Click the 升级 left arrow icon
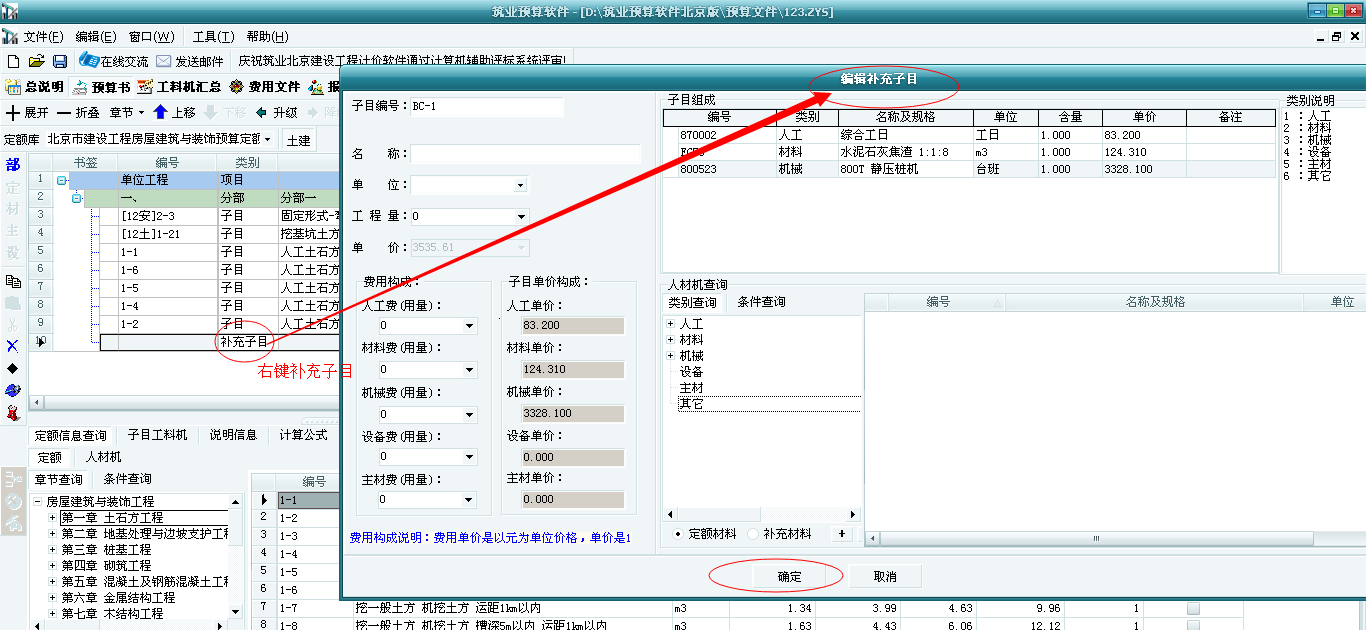 (x=262, y=113)
